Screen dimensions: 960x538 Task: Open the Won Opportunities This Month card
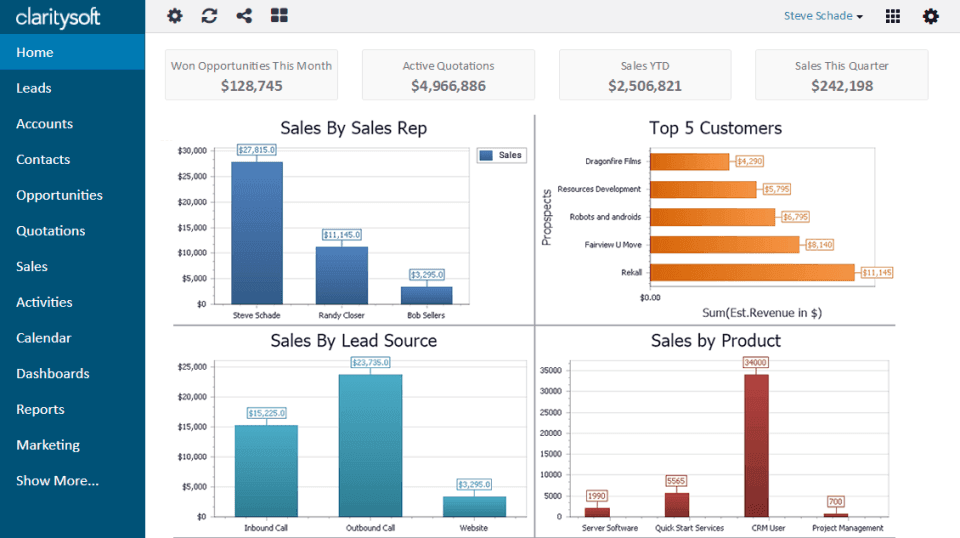251,75
